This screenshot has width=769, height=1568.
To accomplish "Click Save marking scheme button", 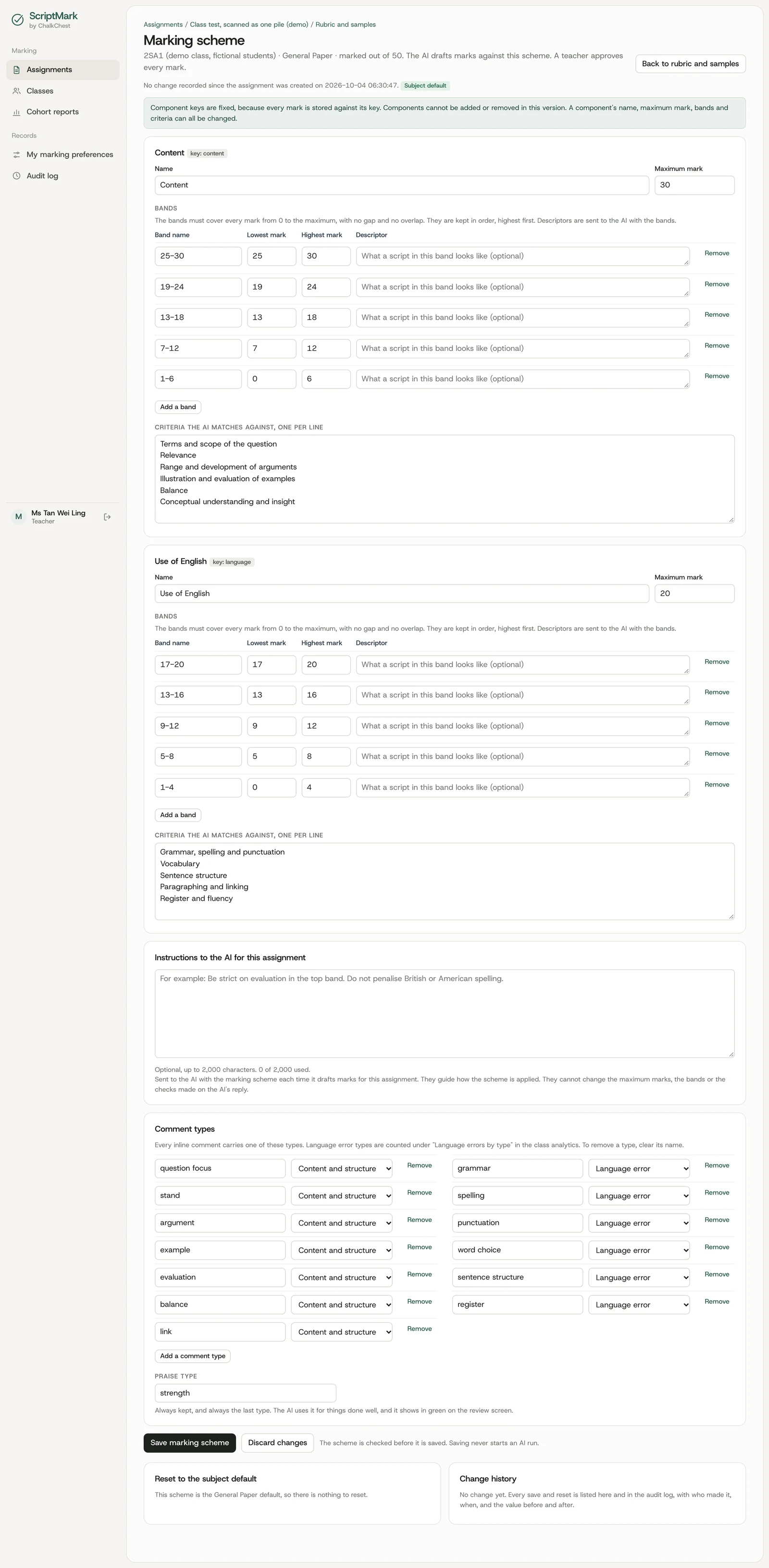I will click(x=189, y=1443).
